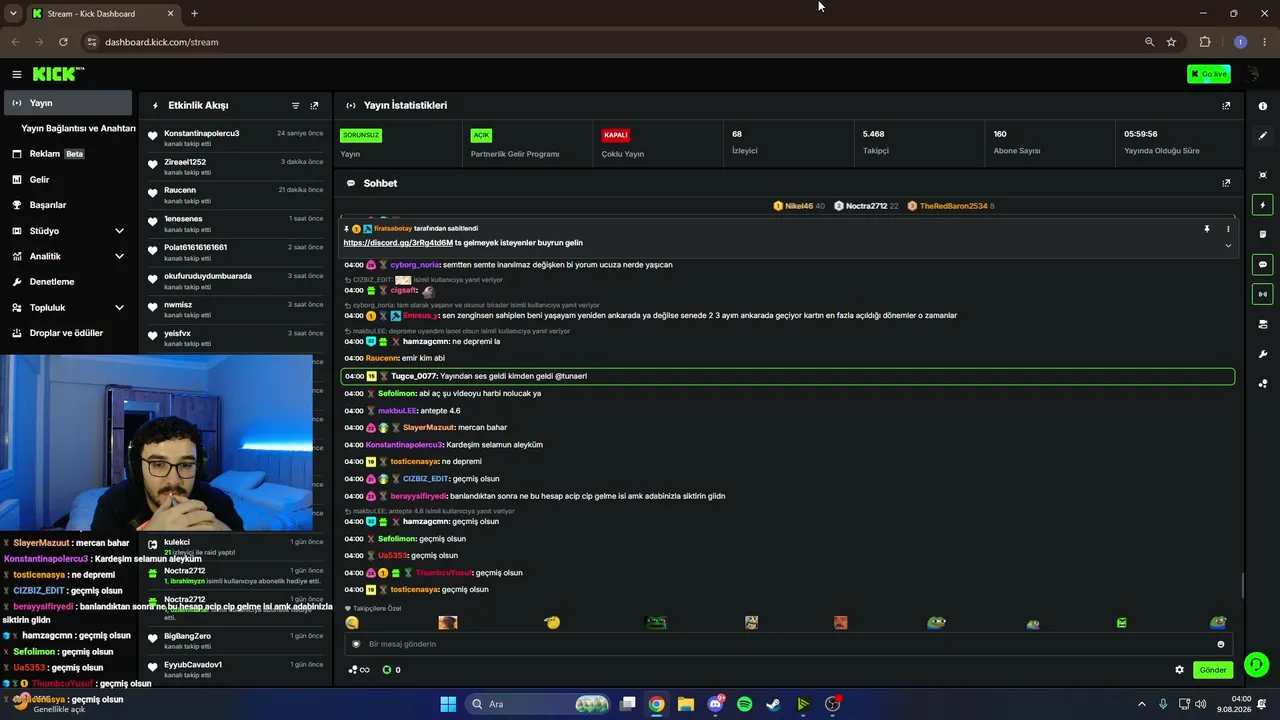Toggle the lightning activity feed panel button
The height and width of the screenshot is (720, 1280).
tap(1263, 205)
